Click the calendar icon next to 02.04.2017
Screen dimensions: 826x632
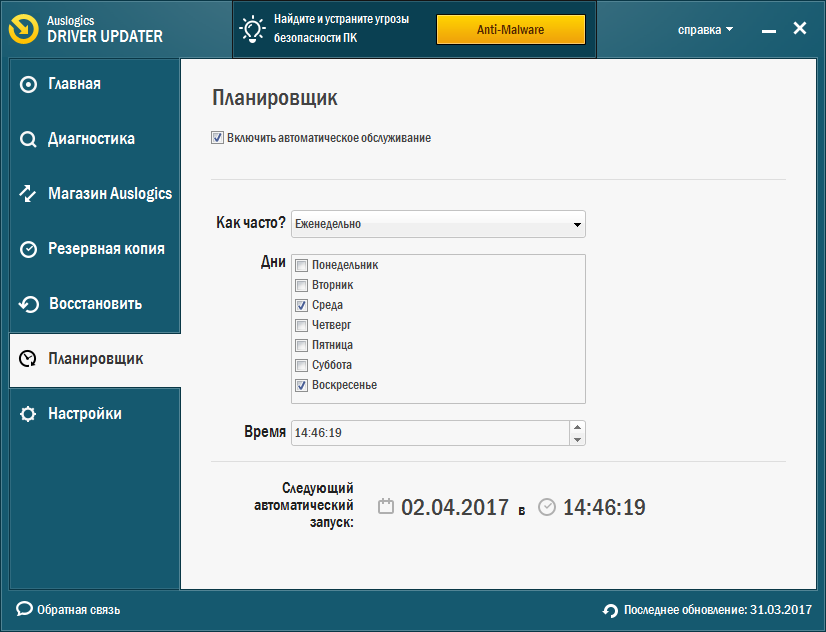385,507
